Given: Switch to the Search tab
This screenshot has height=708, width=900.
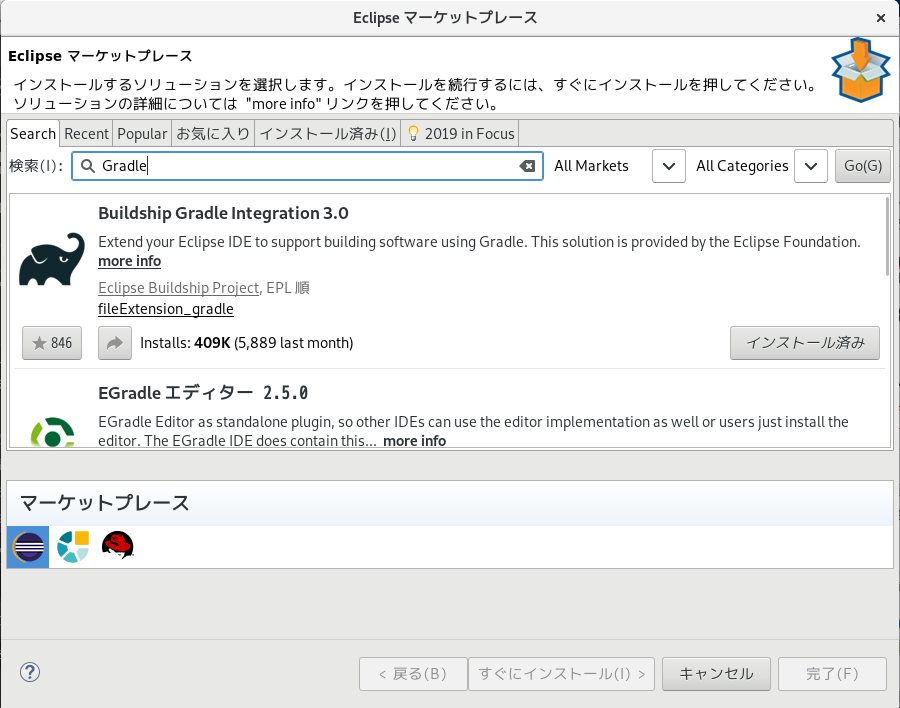Looking at the screenshot, I should pos(33,134).
